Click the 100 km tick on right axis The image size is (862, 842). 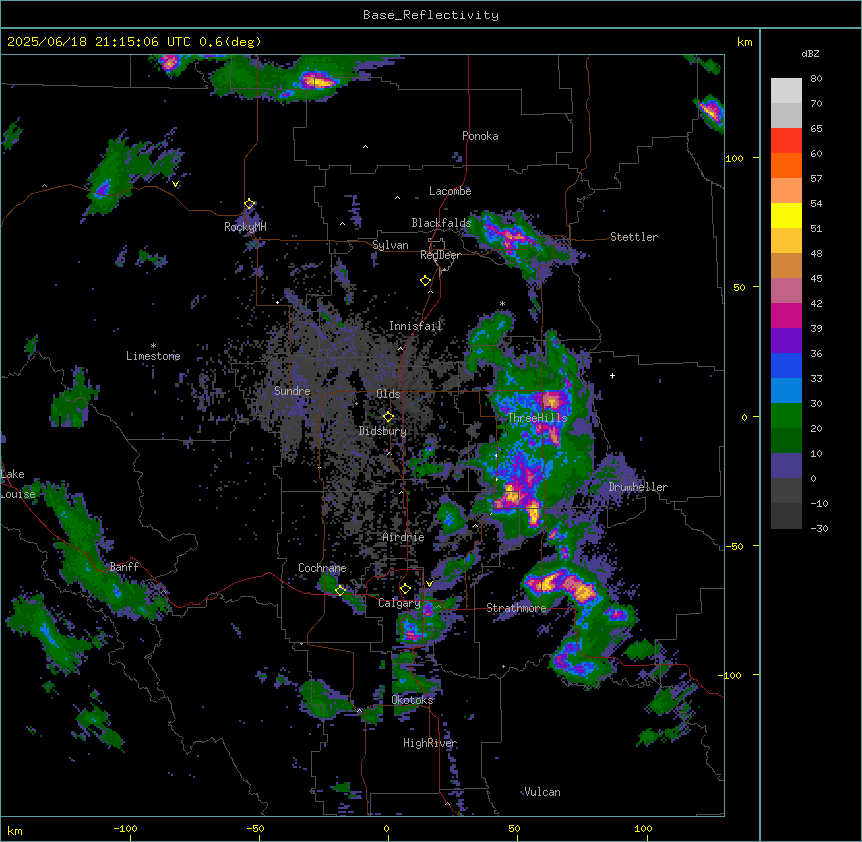pos(734,158)
